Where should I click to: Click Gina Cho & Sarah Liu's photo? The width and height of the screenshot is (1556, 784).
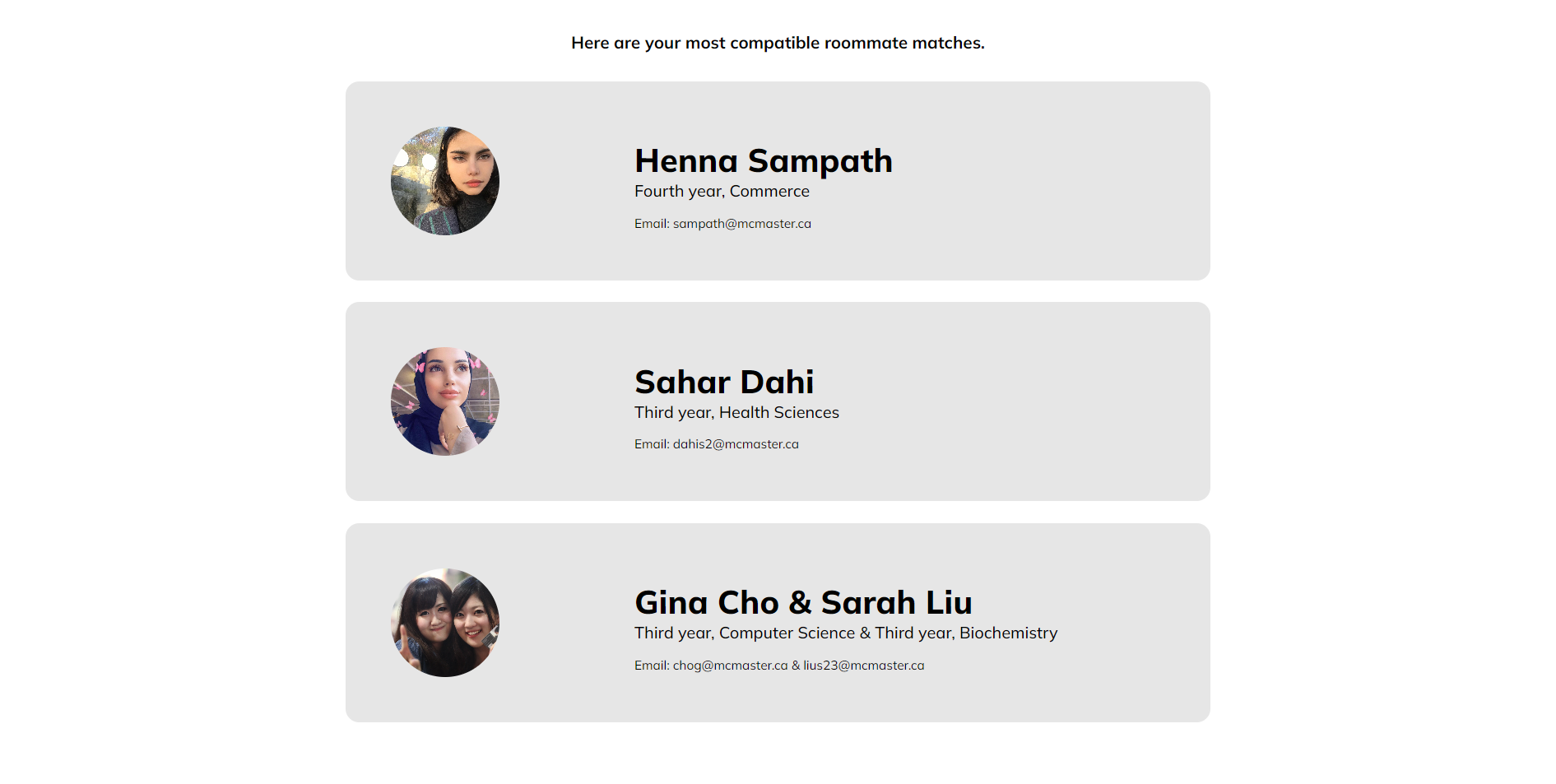(444, 623)
